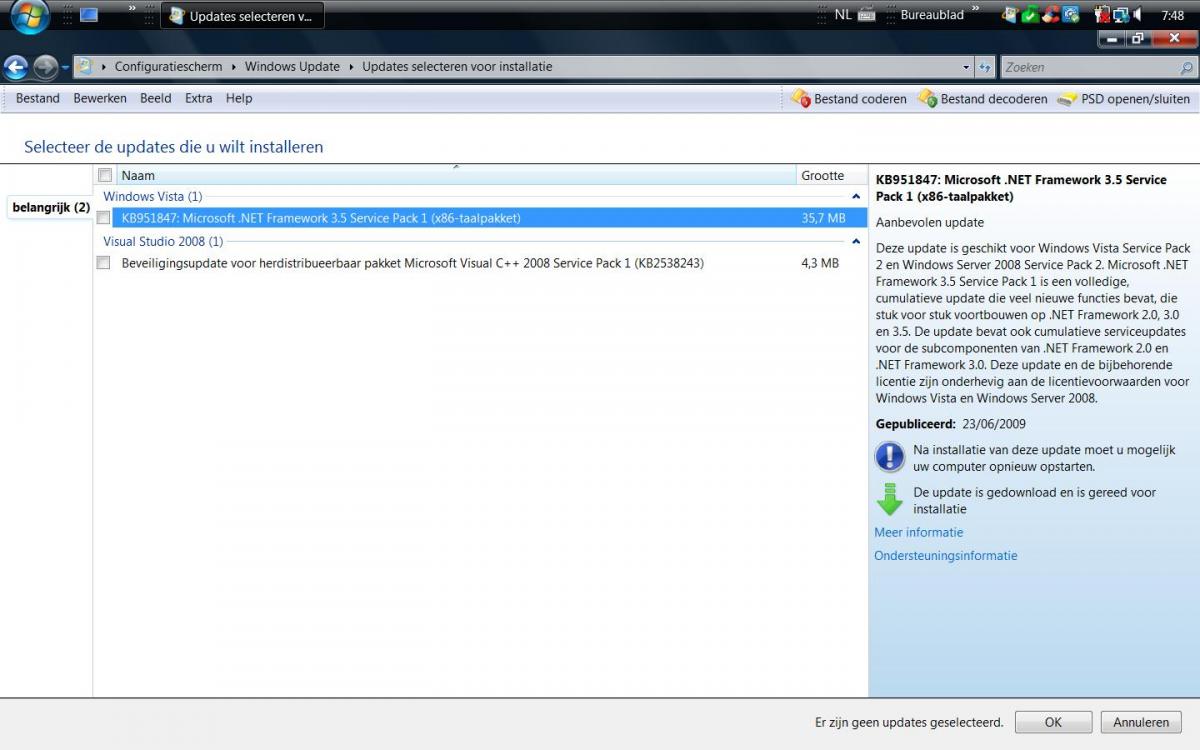Viewport: 1200px width, 750px height.
Task: Click the volume speaker tray icon
Action: point(1138,15)
